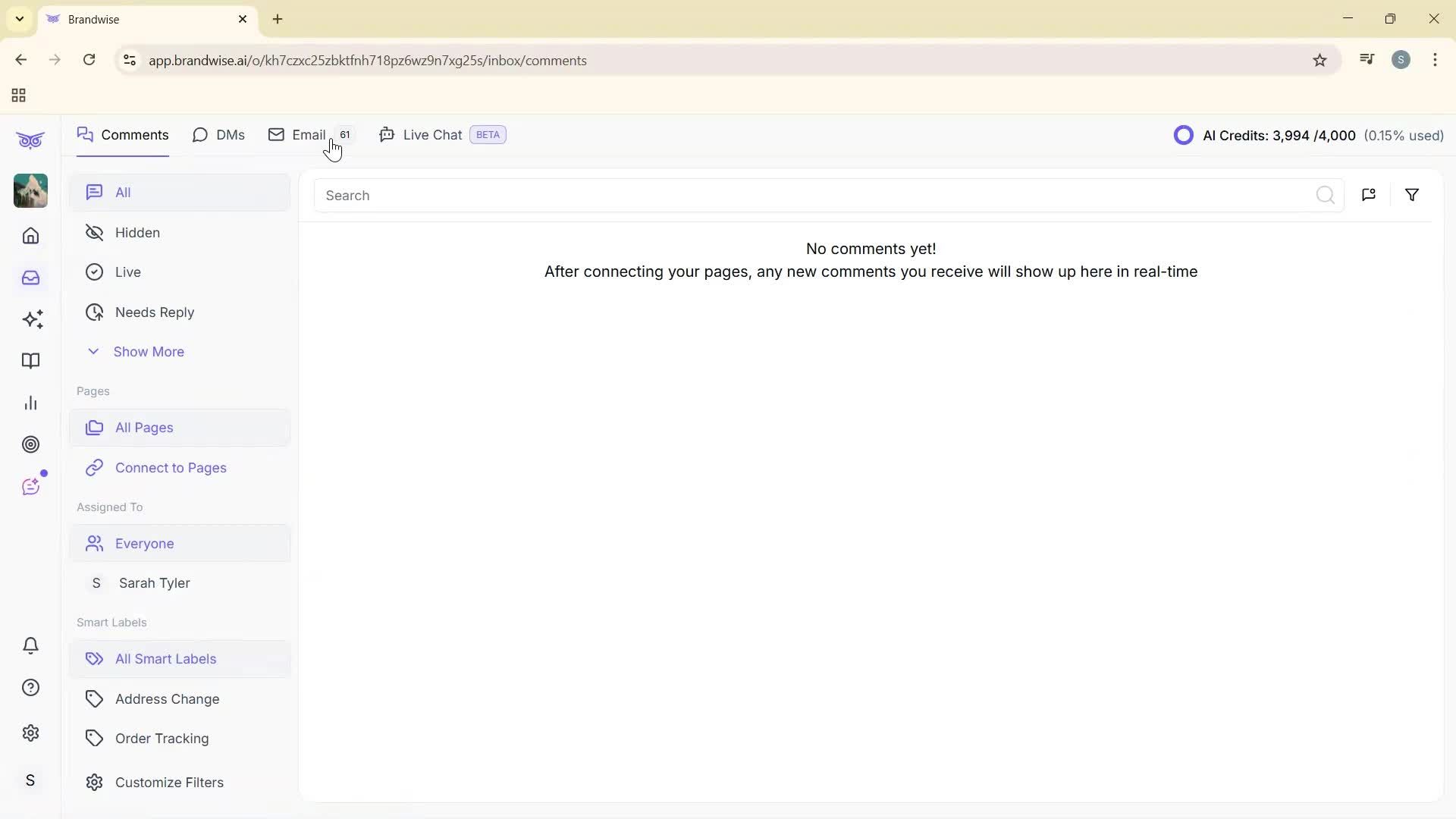Image resolution: width=1456 pixels, height=819 pixels.
Task: Toggle the Needs Reply filter
Action: [x=154, y=312]
